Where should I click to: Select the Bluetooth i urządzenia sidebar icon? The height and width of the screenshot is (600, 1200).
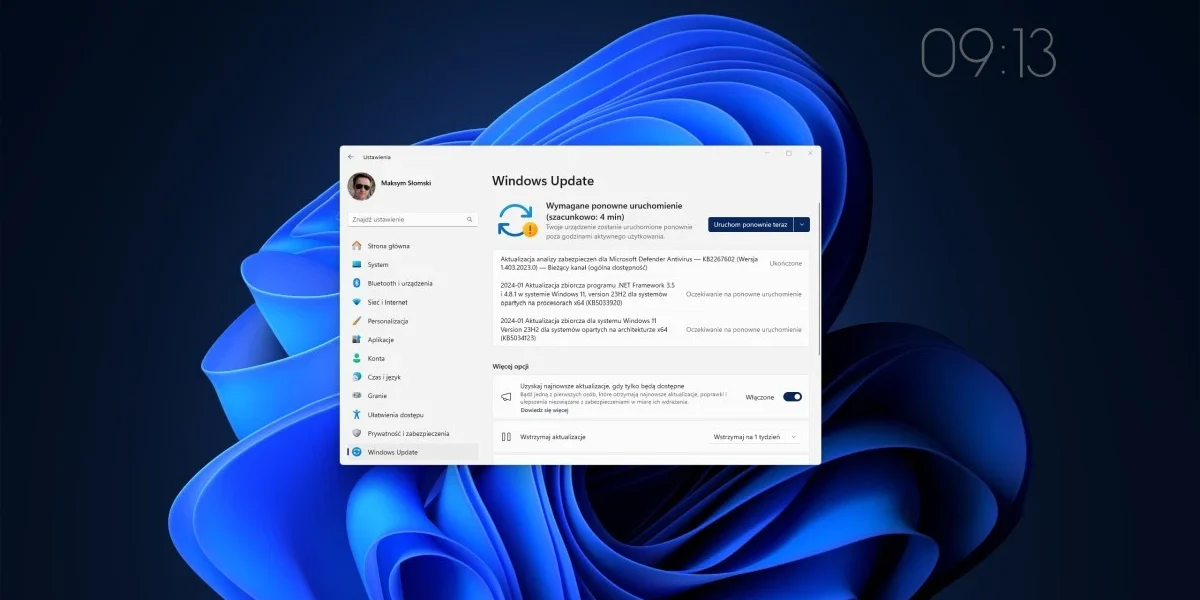coord(357,283)
